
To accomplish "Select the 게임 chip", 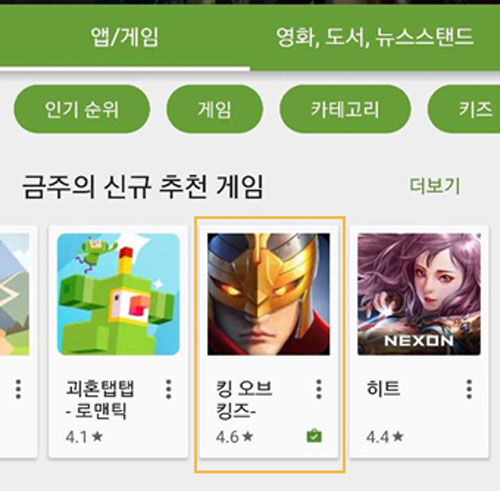I will click(215, 109).
